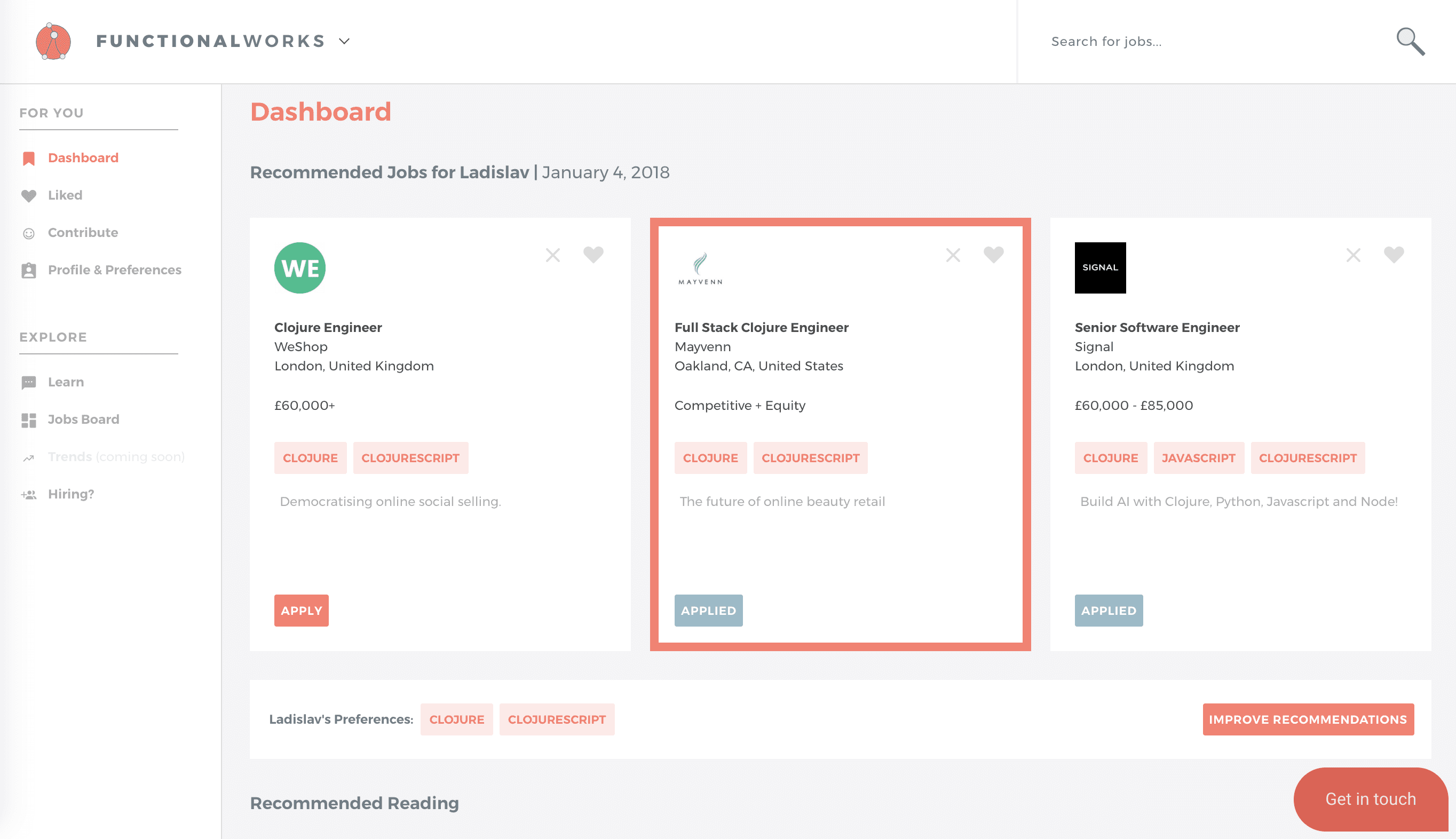Click the Learn chat bubble icon
This screenshot has width=1456, height=839.
pyautogui.click(x=29, y=383)
